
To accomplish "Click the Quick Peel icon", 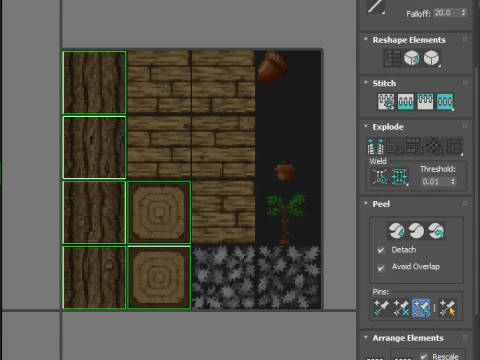I will point(396,231).
